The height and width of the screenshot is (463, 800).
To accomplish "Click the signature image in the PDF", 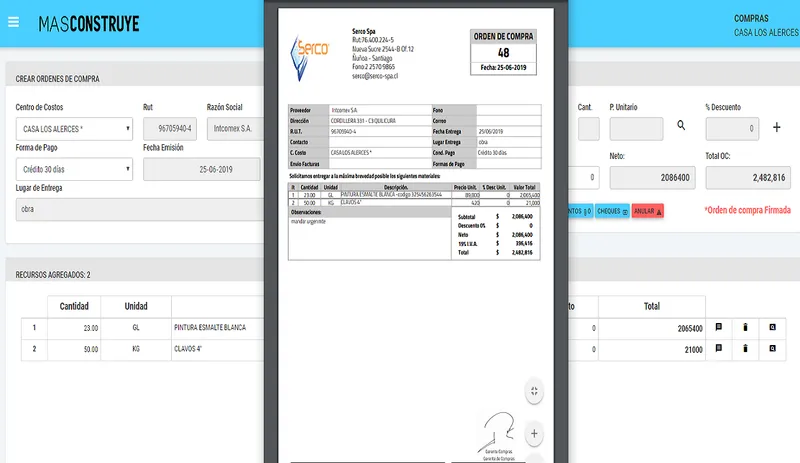I will pyautogui.click(x=497, y=431).
